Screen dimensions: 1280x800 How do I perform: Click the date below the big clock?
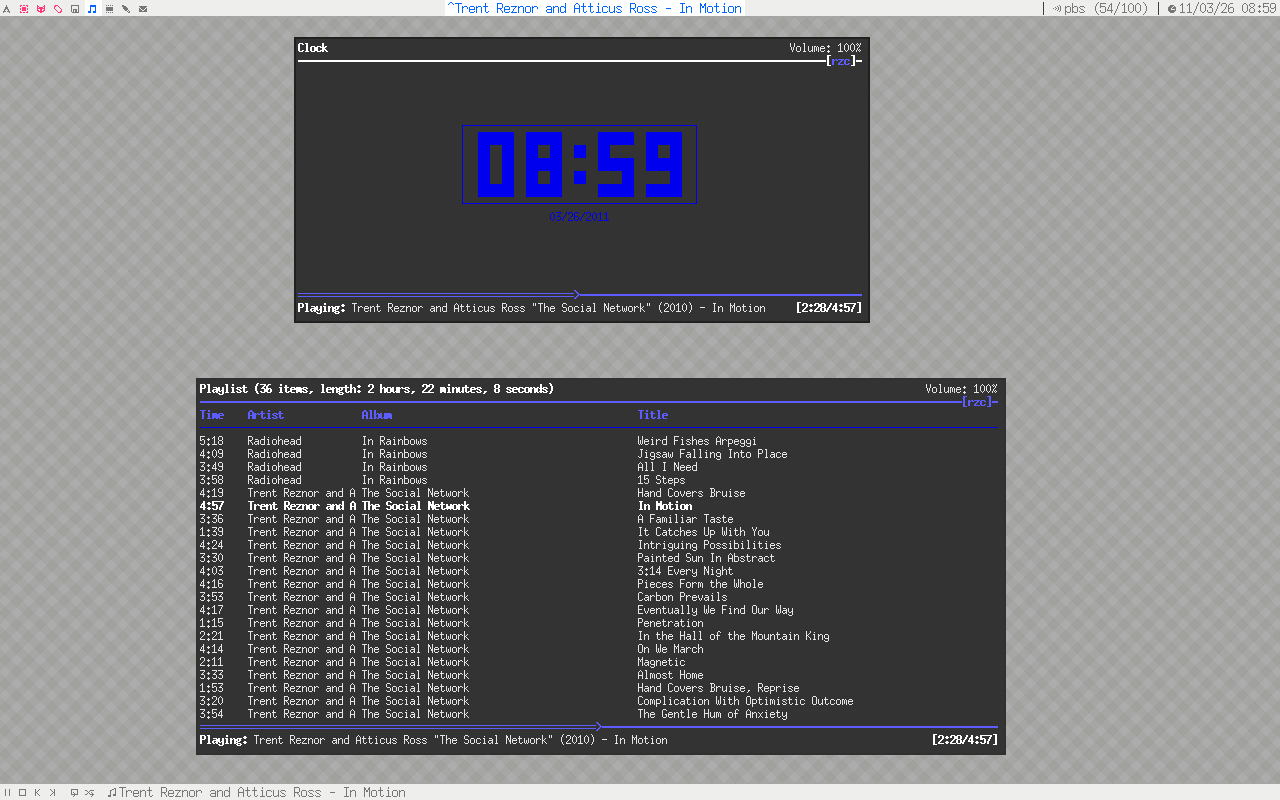click(x=579, y=217)
